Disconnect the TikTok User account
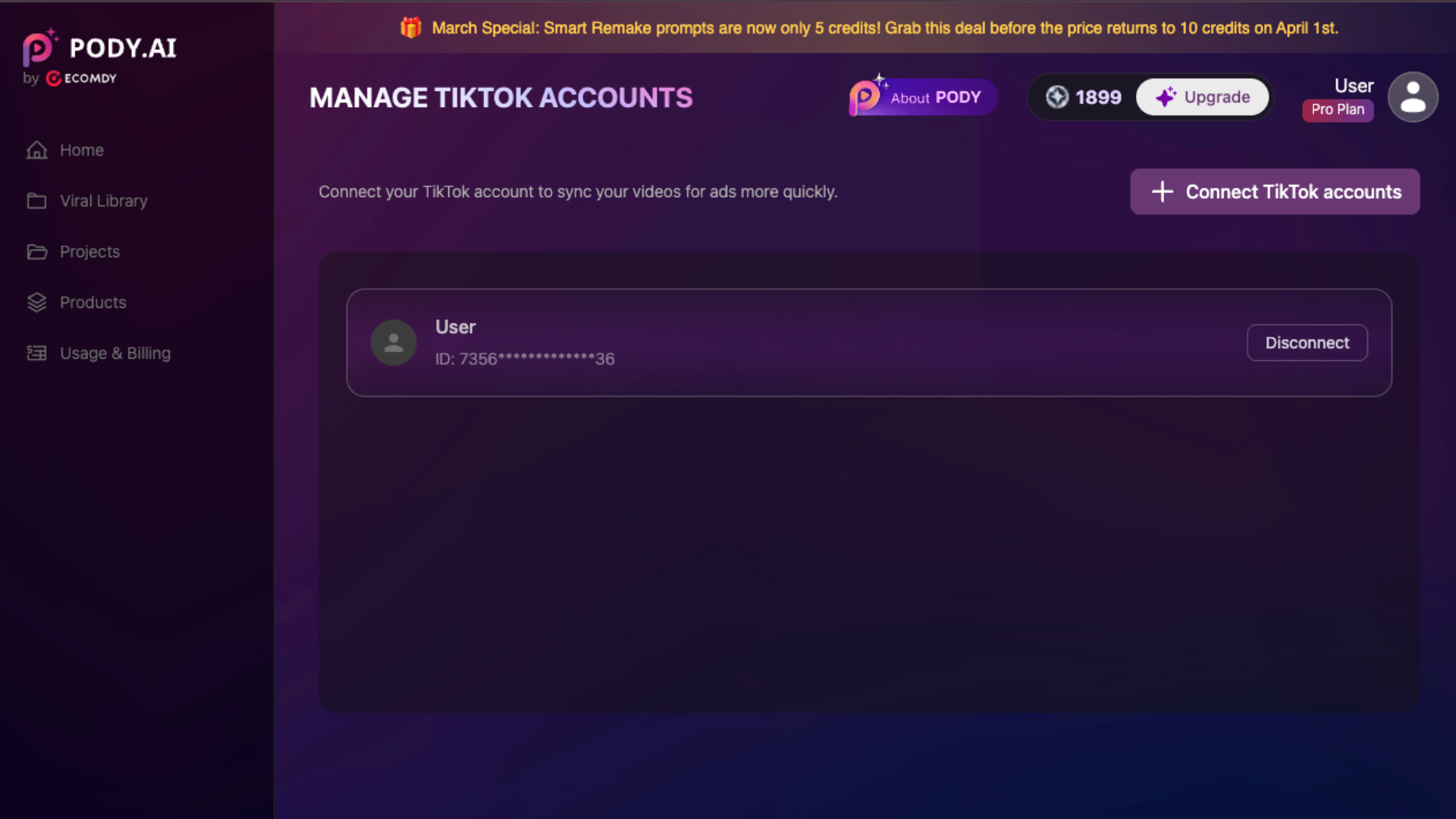 1307,343
